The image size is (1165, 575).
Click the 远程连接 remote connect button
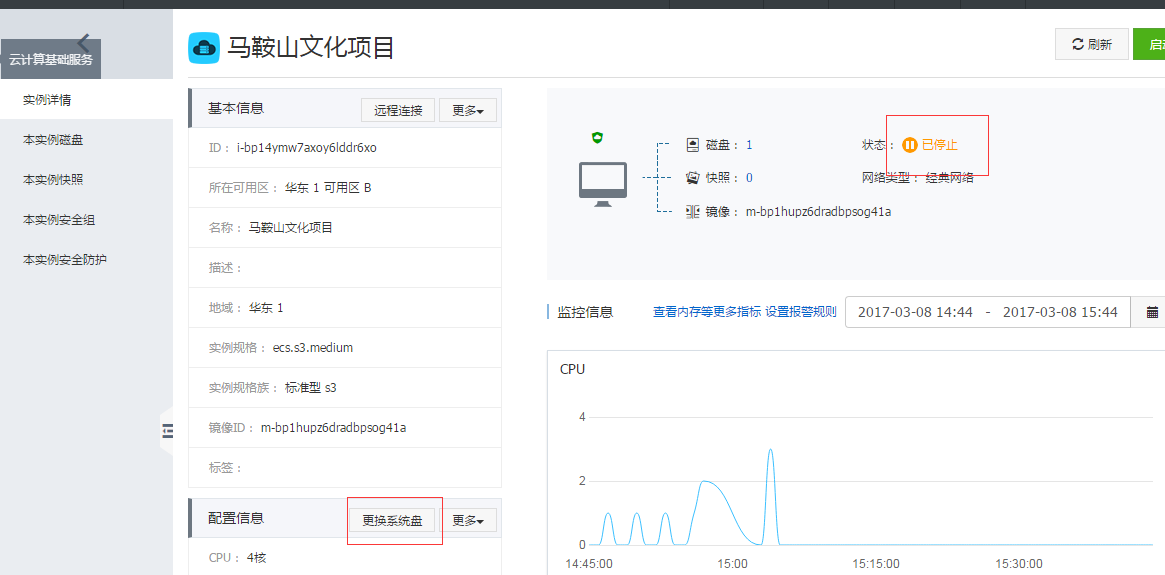398,110
